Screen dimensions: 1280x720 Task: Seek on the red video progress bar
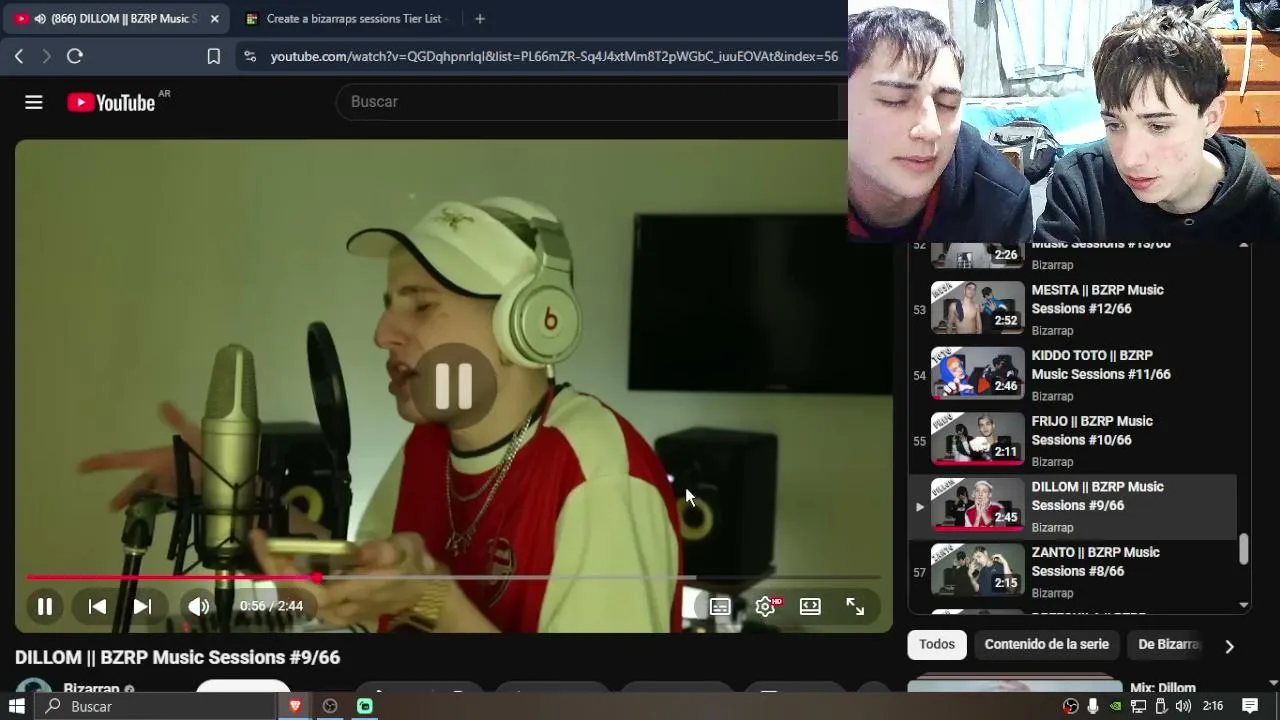tap(453, 578)
